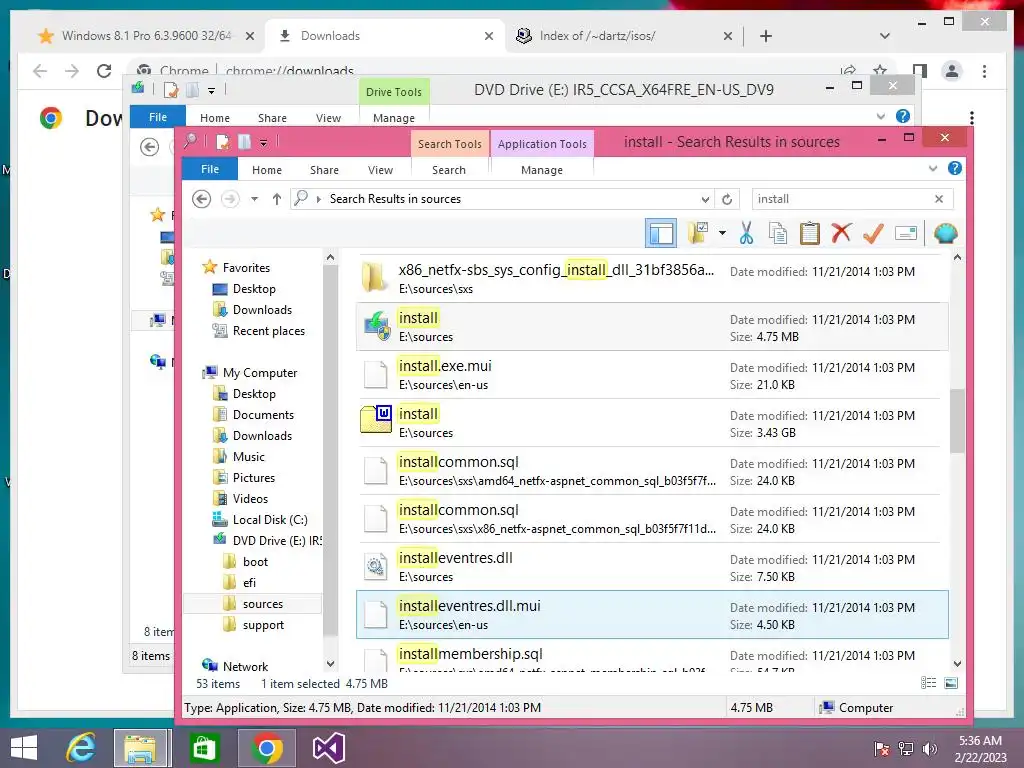
Task: Clear the install search text
Action: [939, 199]
